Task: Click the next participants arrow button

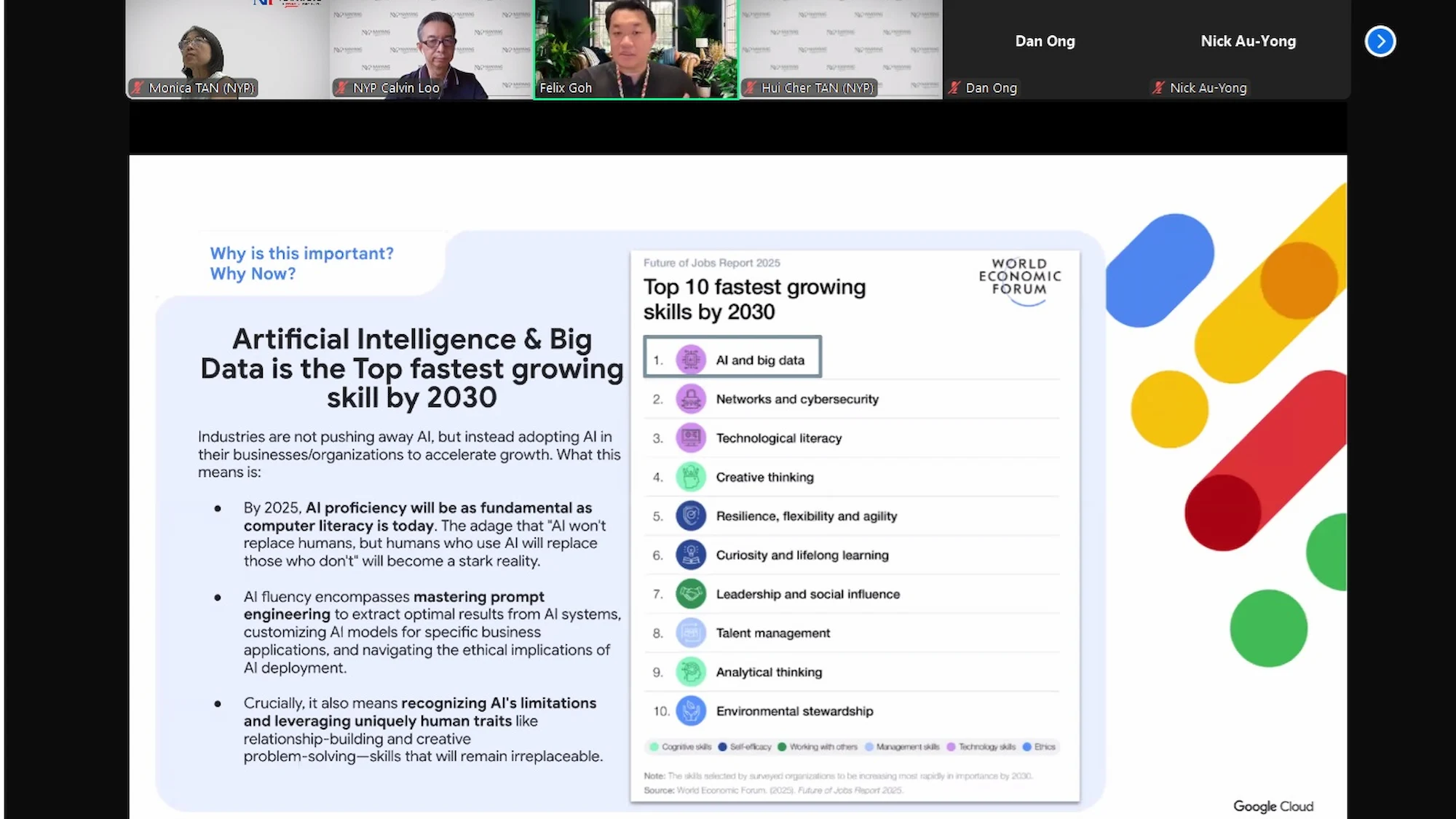Action: 1380,41
